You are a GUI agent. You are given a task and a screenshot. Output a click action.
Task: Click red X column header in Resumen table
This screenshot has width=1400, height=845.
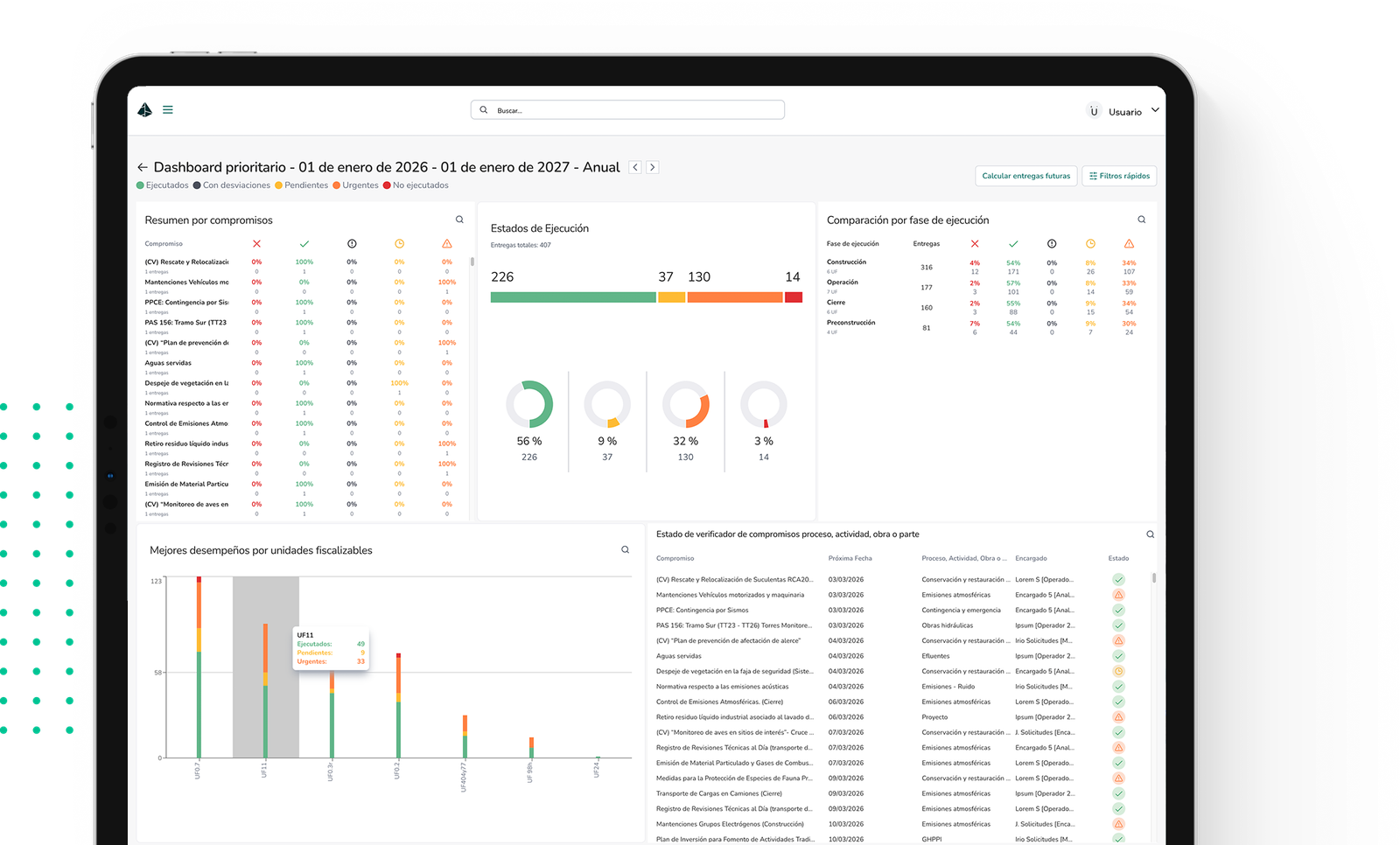tap(256, 244)
